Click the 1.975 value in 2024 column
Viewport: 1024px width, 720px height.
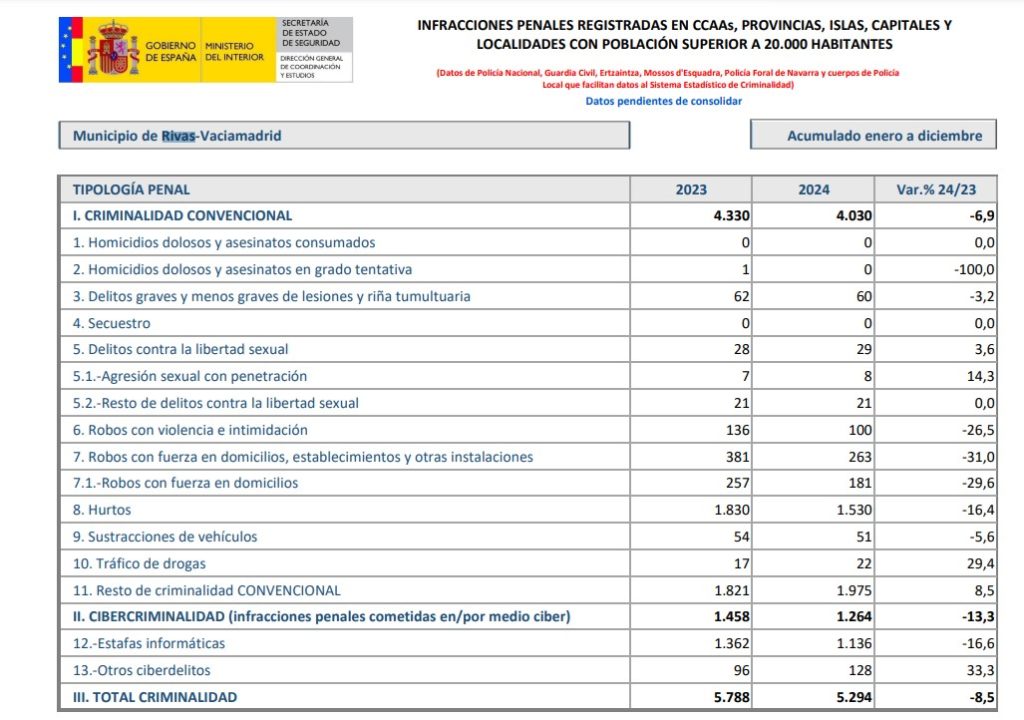click(x=854, y=590)
